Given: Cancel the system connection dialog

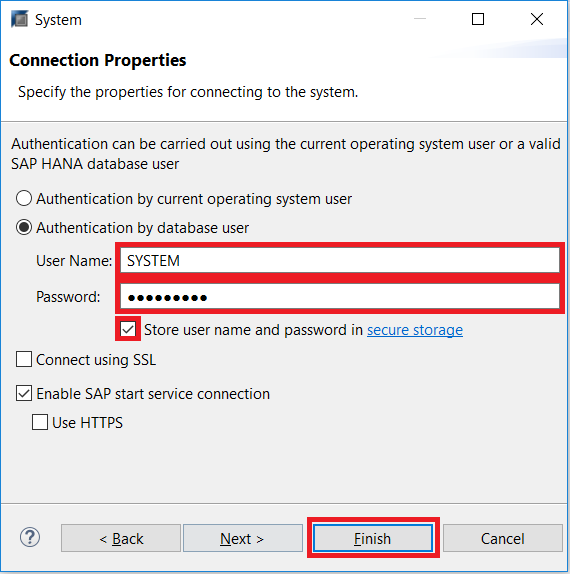Looking at the screenshot, I should click(503, 538).
